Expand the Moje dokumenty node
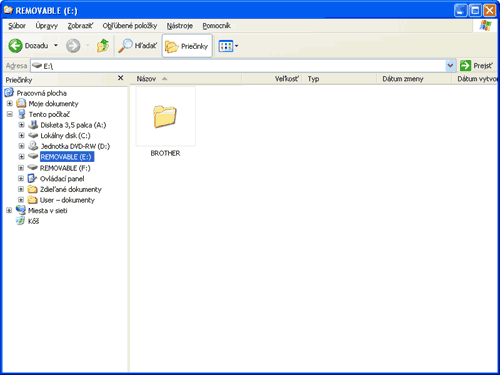Viewport: 500px width, 375px height. click(10, 104)
